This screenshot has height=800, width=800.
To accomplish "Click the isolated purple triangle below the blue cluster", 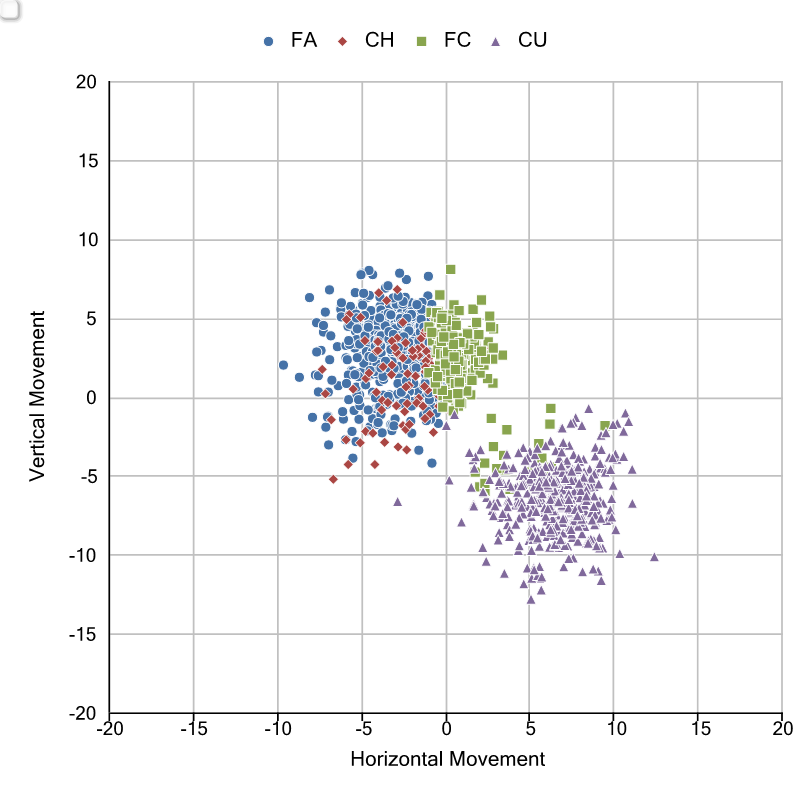I will 397,502.
